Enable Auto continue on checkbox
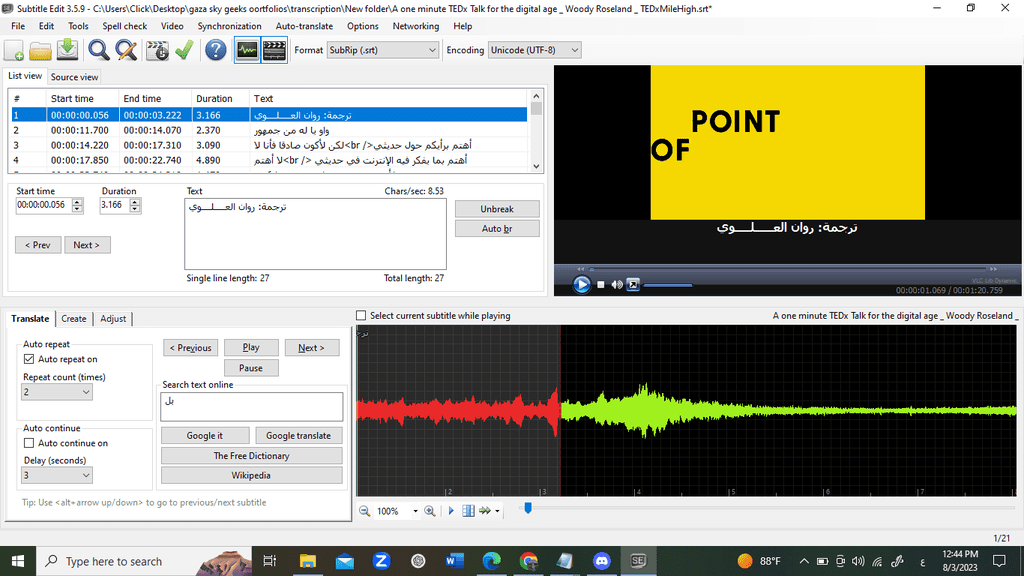Image resolution: width=1024 pixels, height=576 pixels. pyautogui.click(x=29, y=443)
